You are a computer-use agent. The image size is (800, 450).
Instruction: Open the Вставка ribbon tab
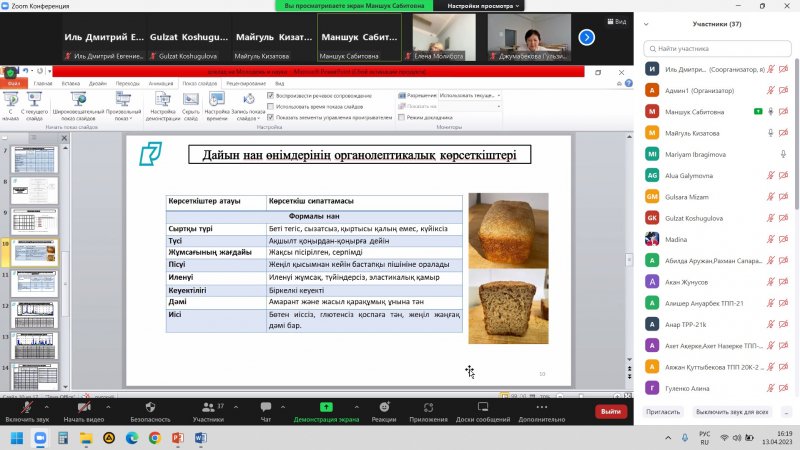coord(71,83)
